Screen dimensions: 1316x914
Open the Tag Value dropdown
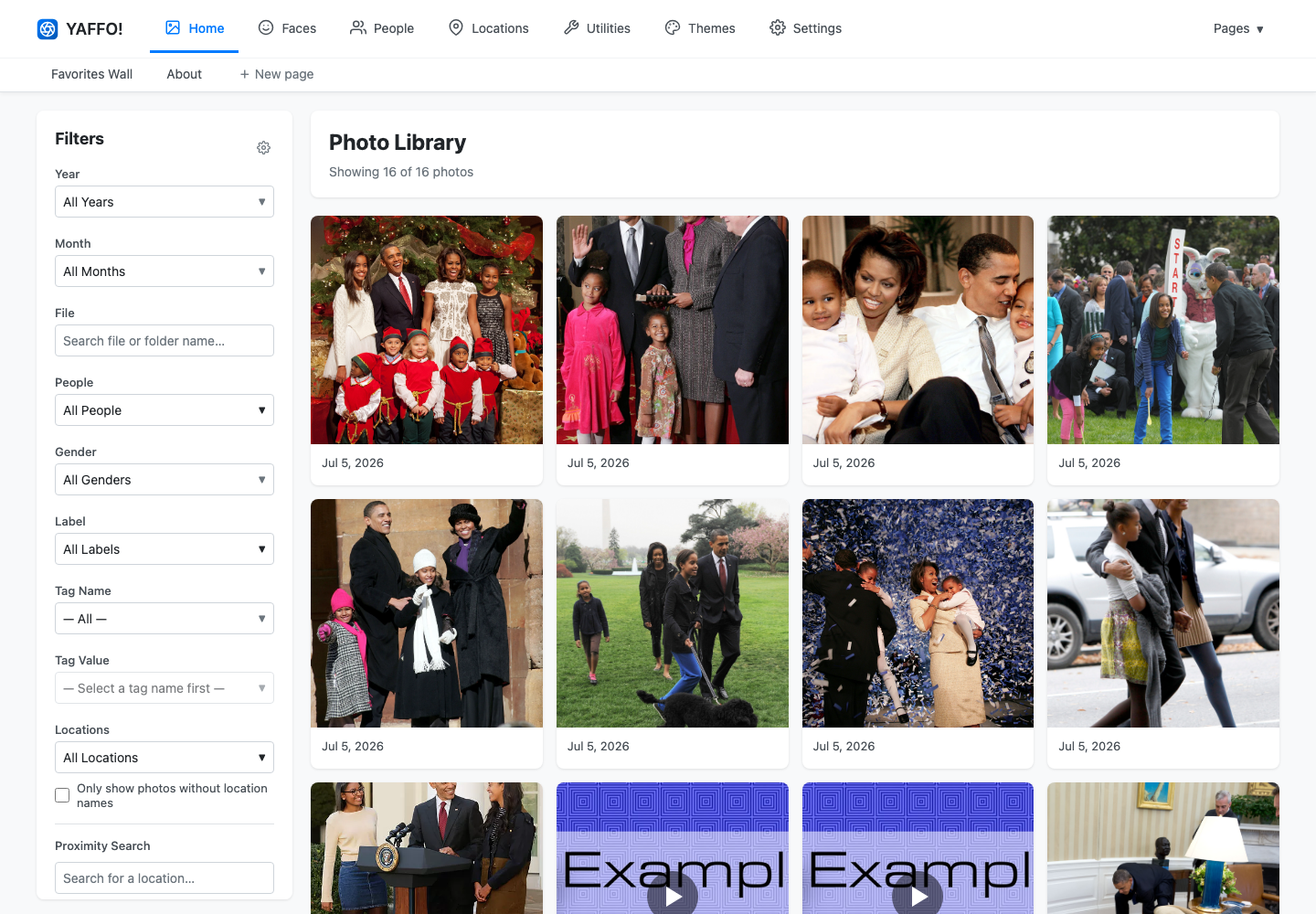(164, 688)
